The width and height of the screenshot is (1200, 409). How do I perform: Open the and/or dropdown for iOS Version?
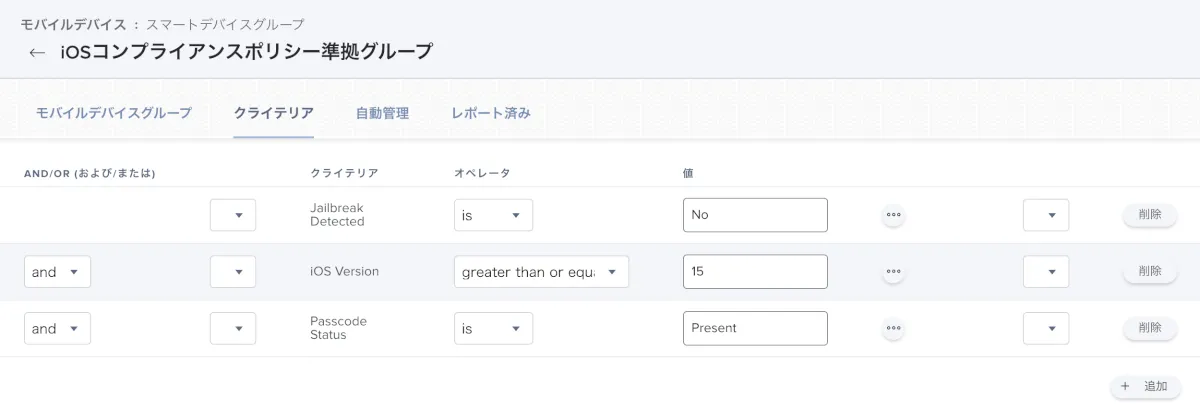click(x=57, y=272)
